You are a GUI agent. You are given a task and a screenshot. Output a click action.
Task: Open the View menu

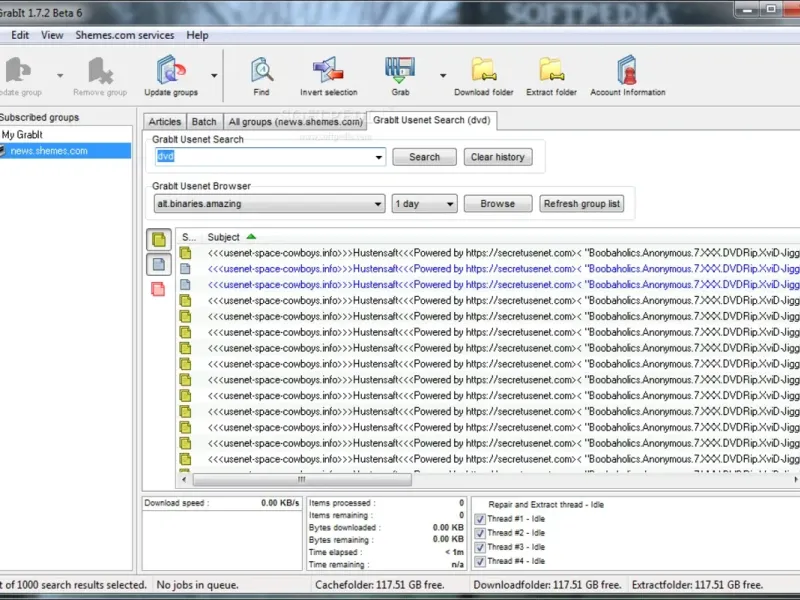click(52, 35)
